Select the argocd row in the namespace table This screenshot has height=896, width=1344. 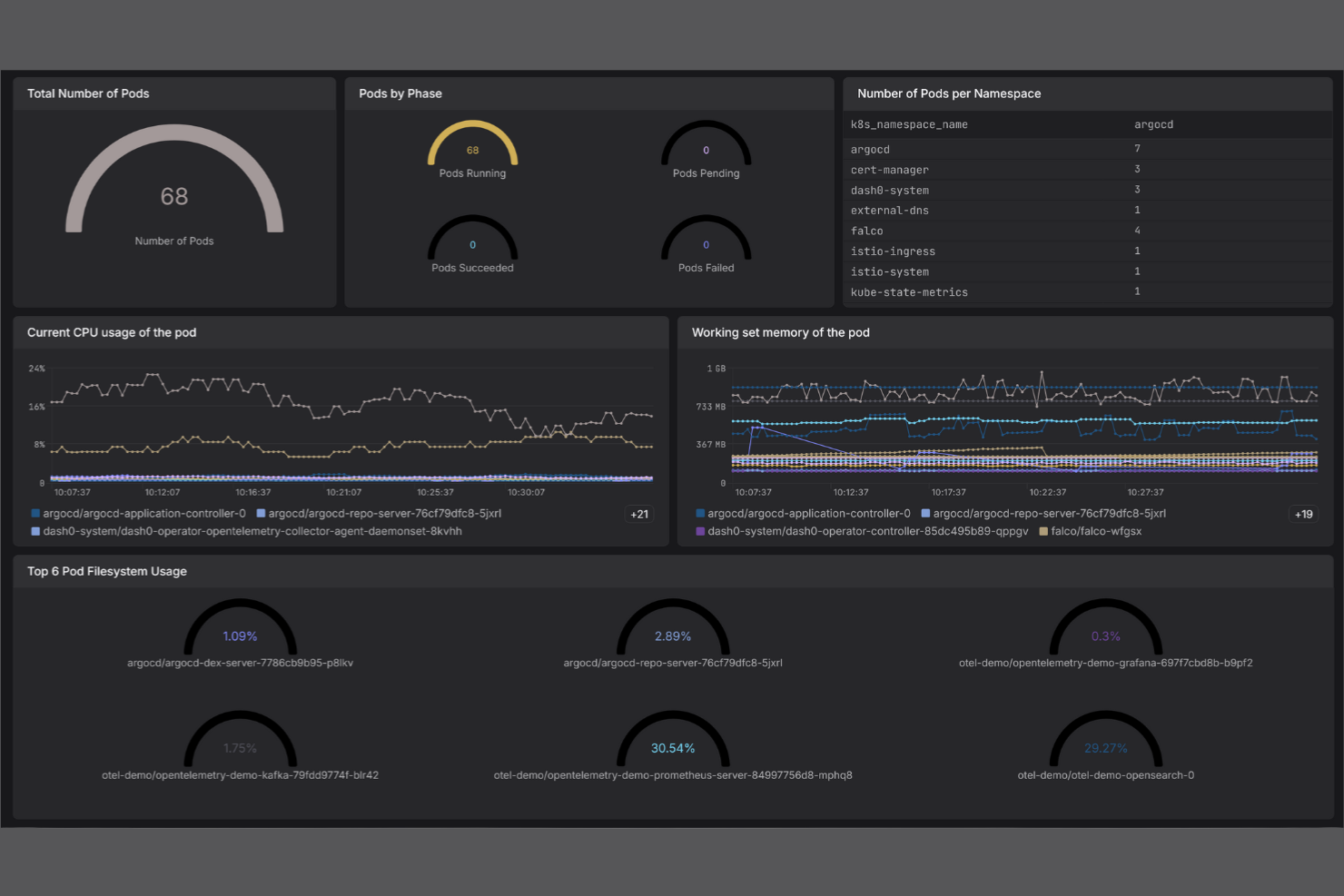click(870, 149)
